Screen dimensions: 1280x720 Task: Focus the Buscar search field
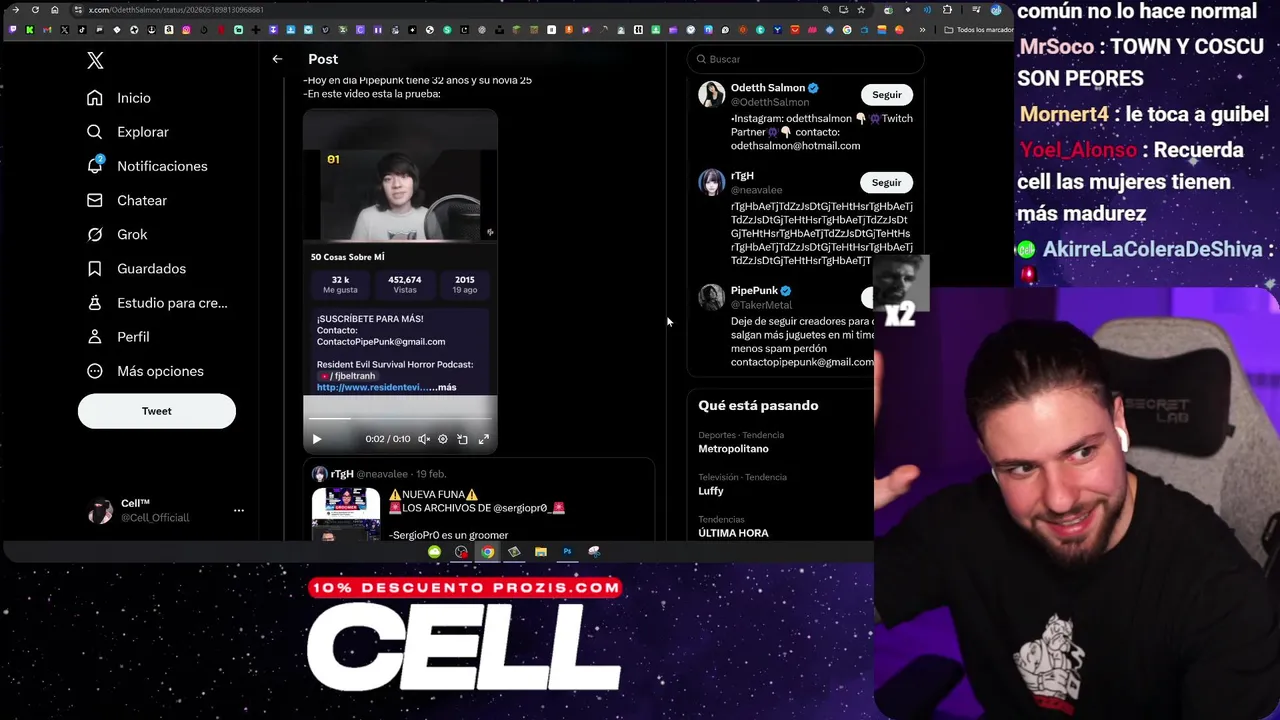(805, 59)
